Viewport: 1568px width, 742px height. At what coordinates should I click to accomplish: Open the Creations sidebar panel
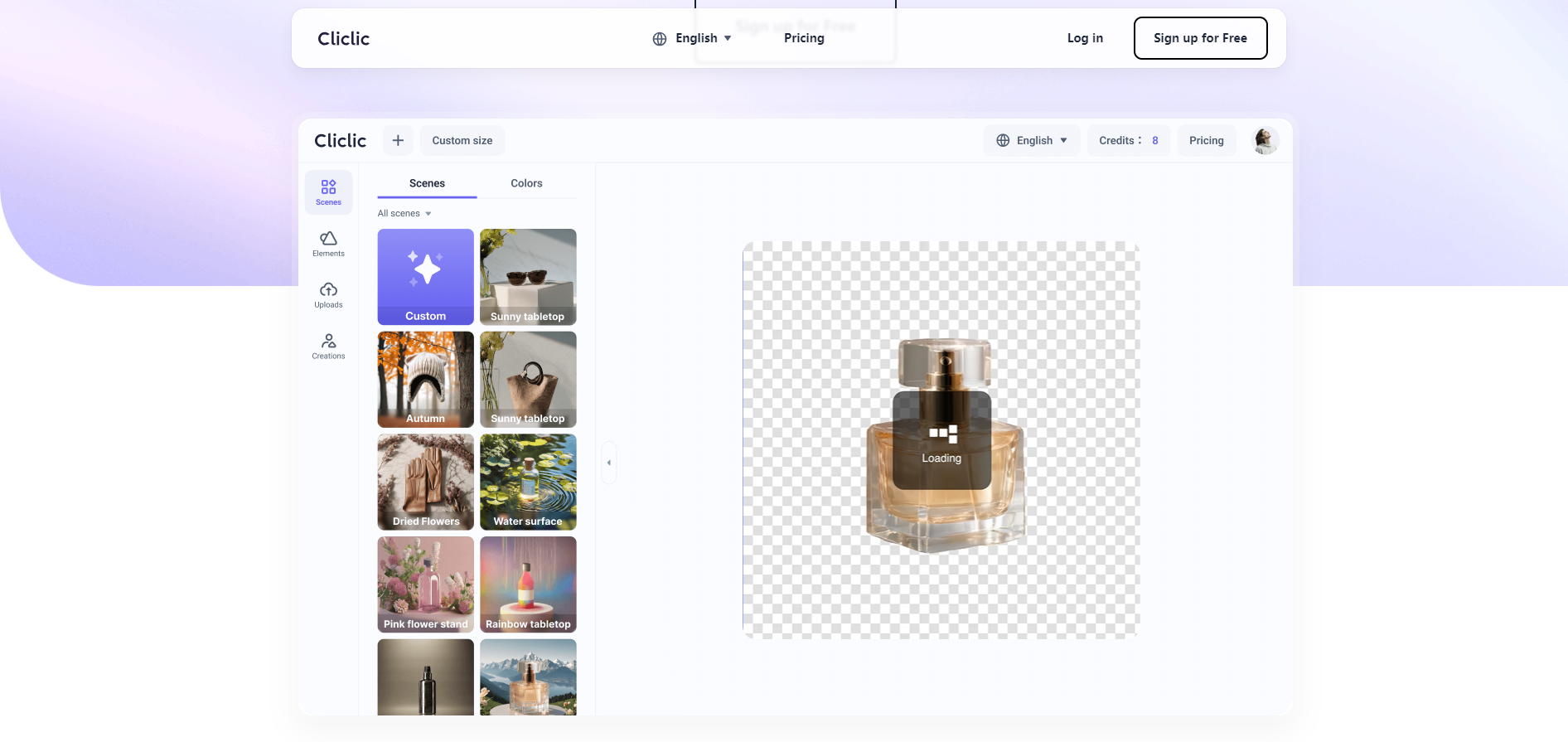click(x=328, y=347)
